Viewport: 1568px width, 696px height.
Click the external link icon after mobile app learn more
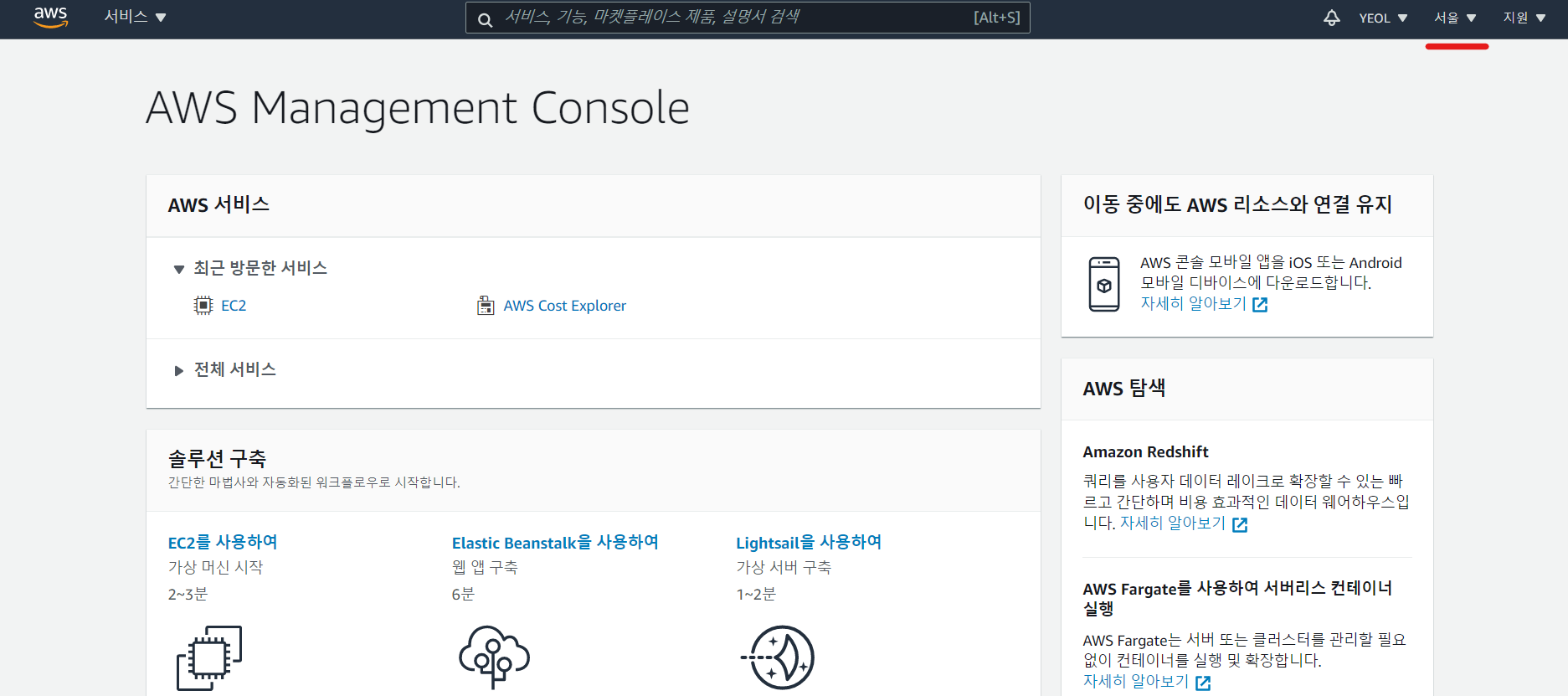pyautogui.click(x=1260, y=305)
